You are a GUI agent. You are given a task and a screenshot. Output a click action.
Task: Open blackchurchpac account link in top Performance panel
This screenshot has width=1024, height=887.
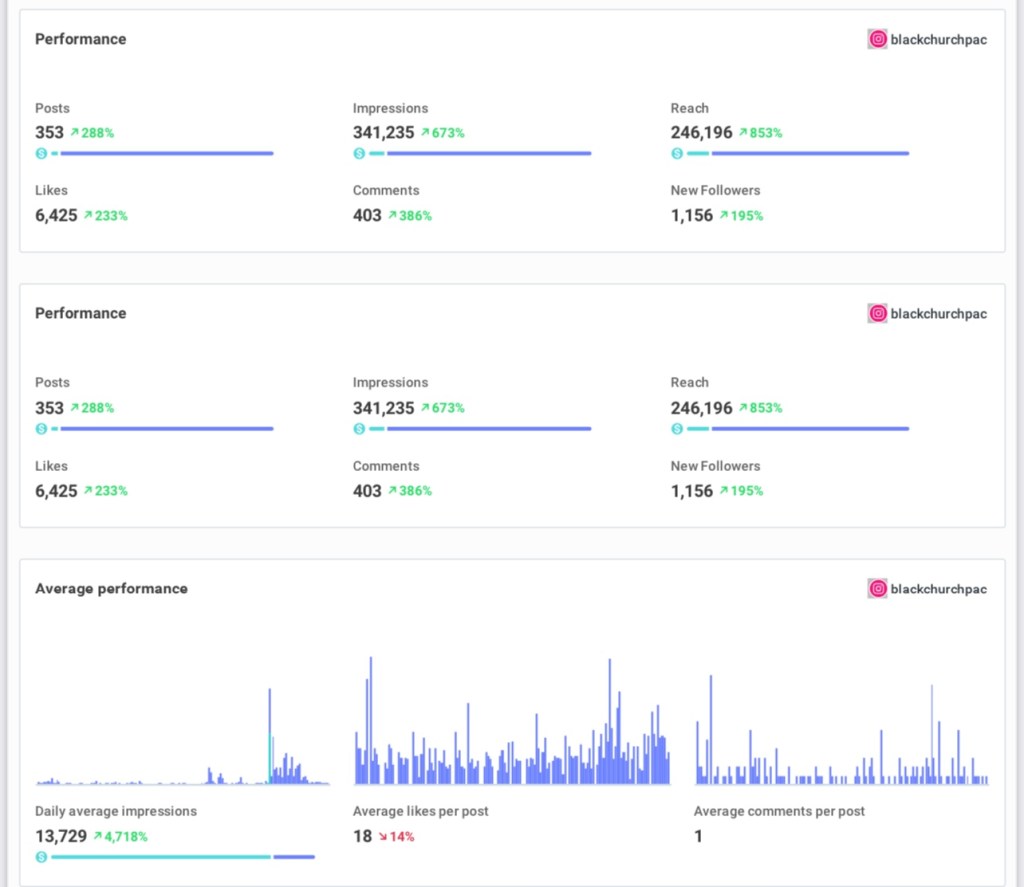pyautogui.click(x=938, y=40)
